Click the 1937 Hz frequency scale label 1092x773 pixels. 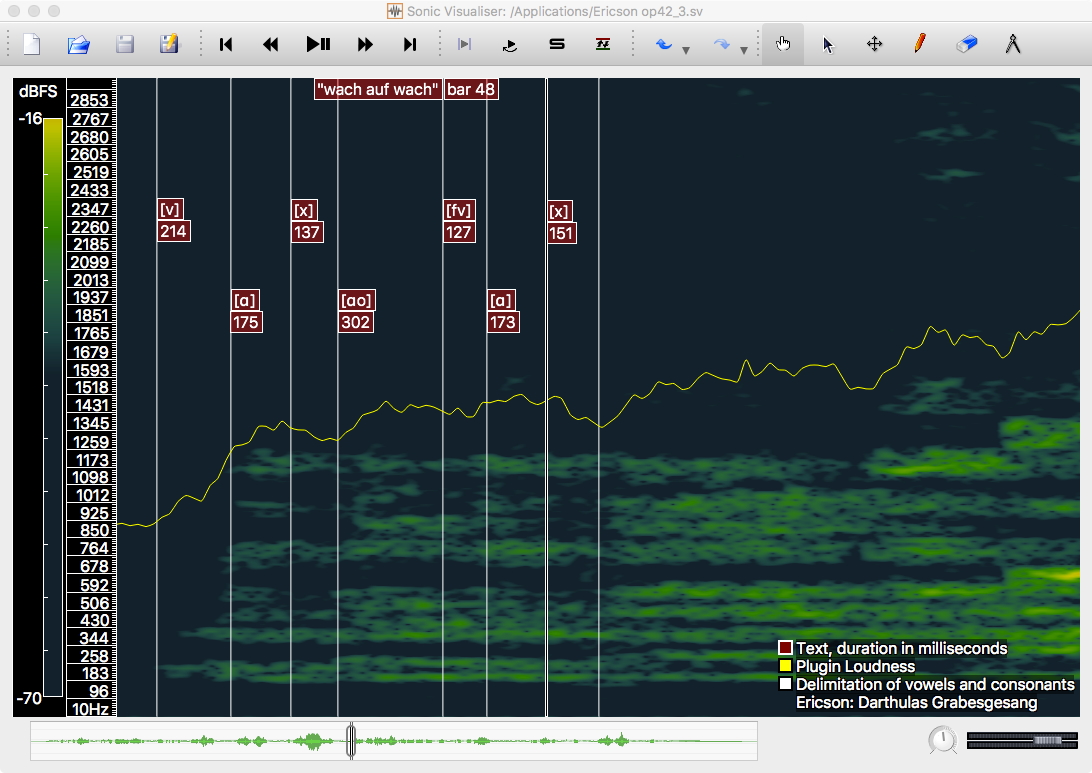click(x=91, y=297)
